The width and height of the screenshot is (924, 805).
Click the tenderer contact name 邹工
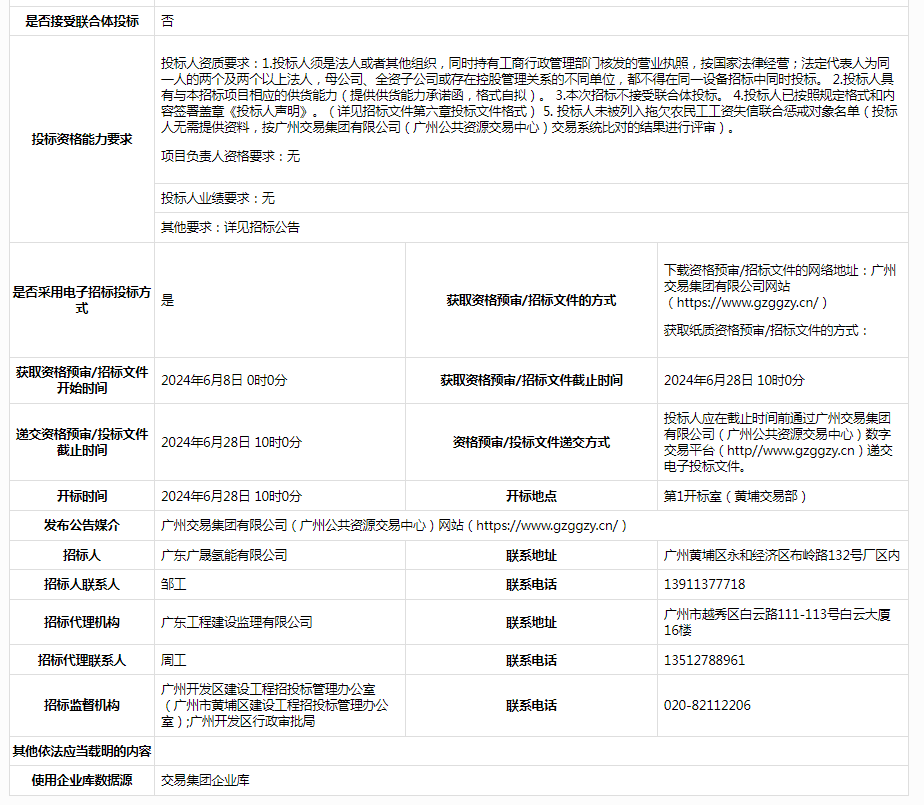click(x=174, y=584)
